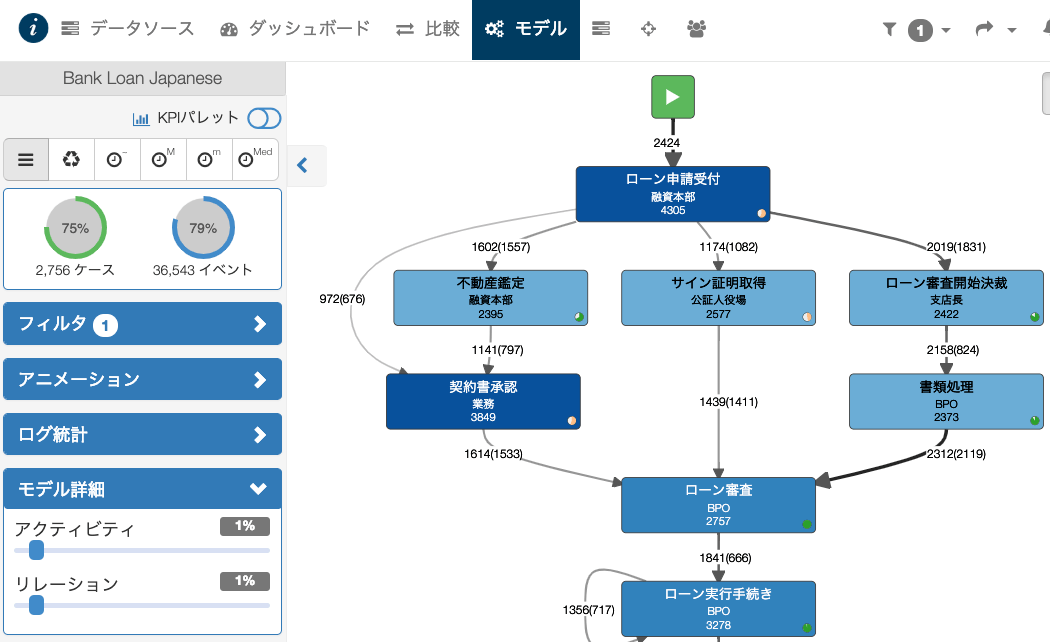Click the edge label 1602(1557)
Viewport: 1050px width, 642px height.
point(501,247)
